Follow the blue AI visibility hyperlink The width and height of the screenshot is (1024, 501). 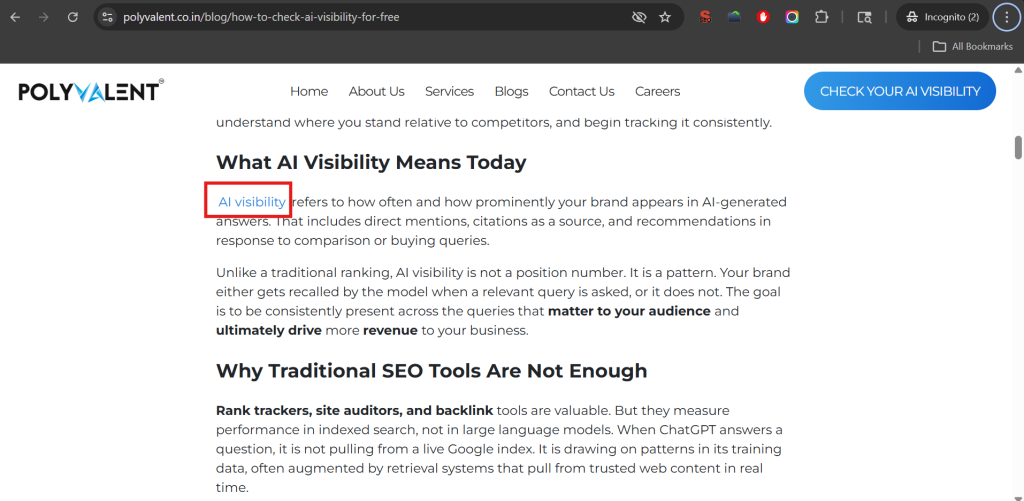tap(252, 202)
